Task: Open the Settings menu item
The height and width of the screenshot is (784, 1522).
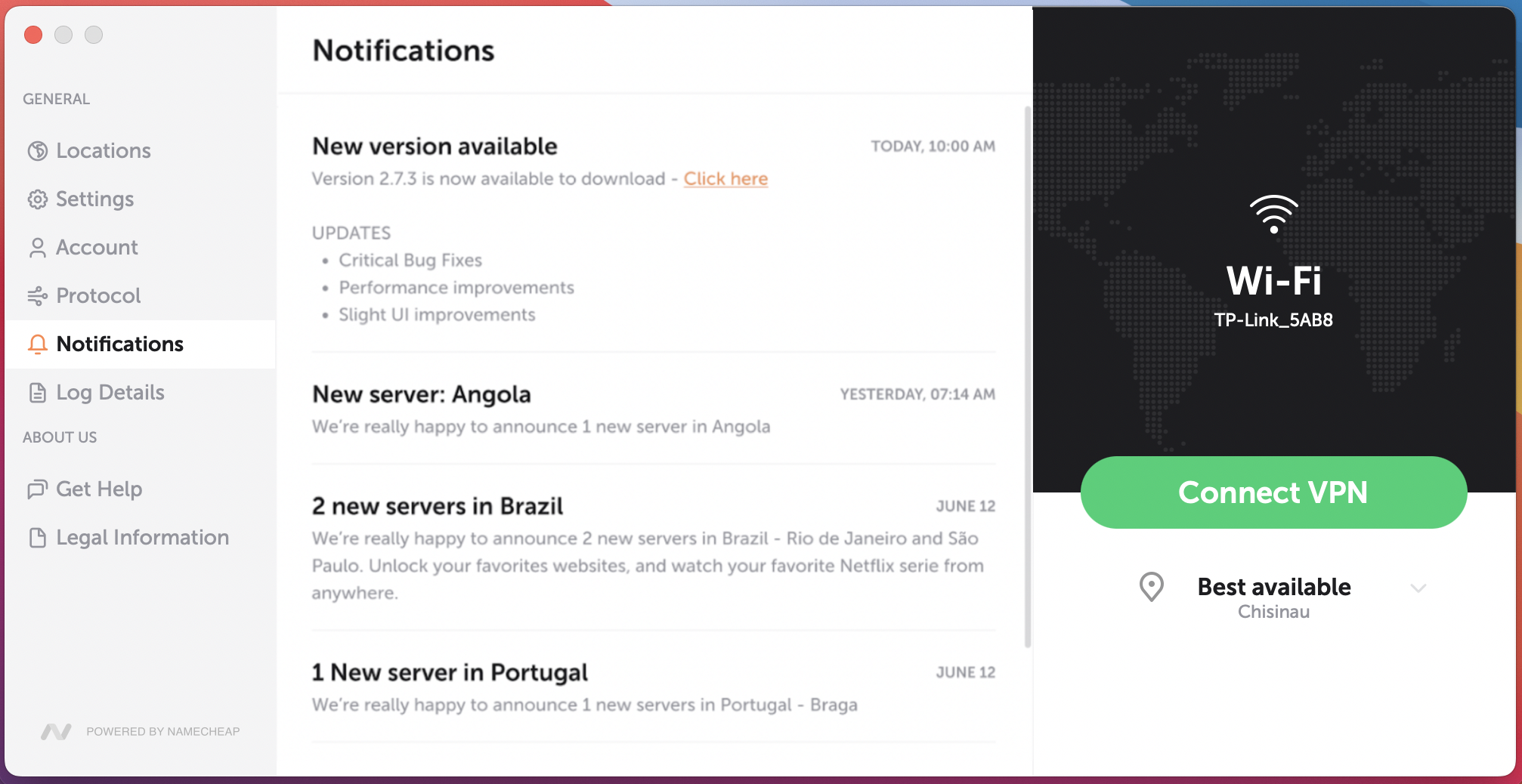Action: click(x=141, y=199)
